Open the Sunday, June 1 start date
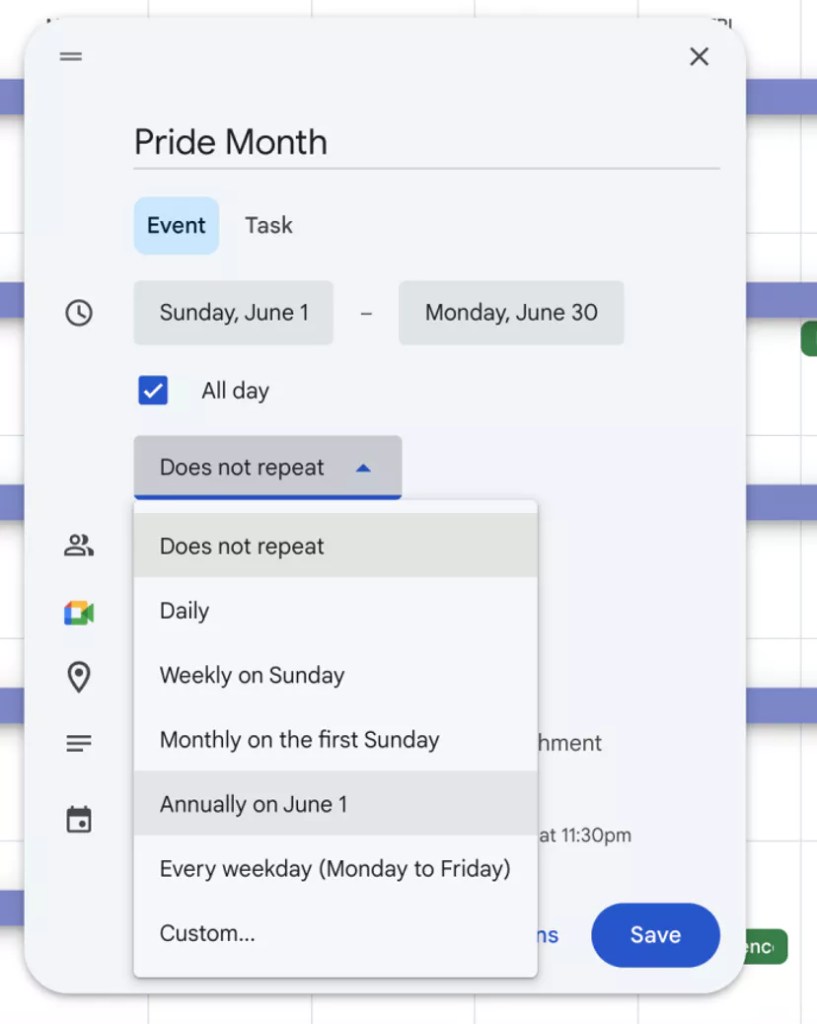Screen dimensions: 817x1024 pyautogui.click(x=234, y=313)
